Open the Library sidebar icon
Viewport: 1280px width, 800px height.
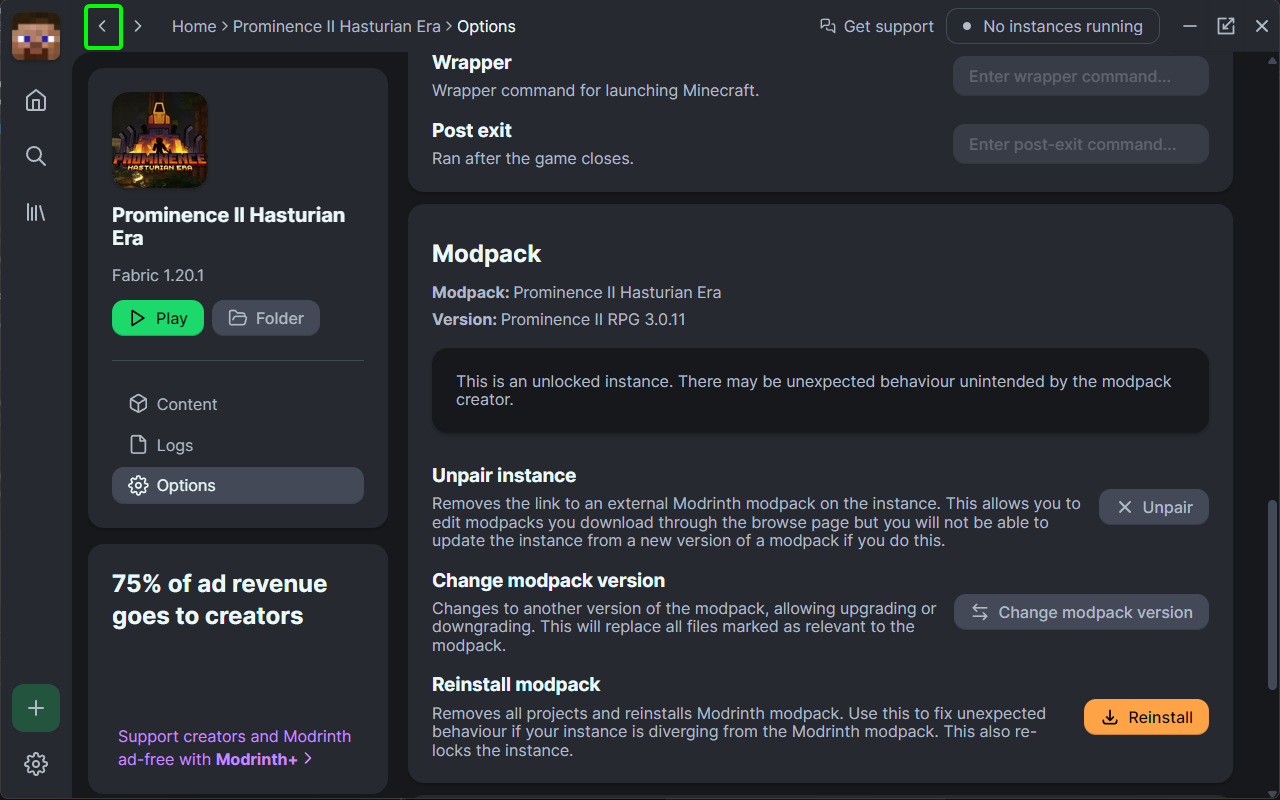point(36,212)
